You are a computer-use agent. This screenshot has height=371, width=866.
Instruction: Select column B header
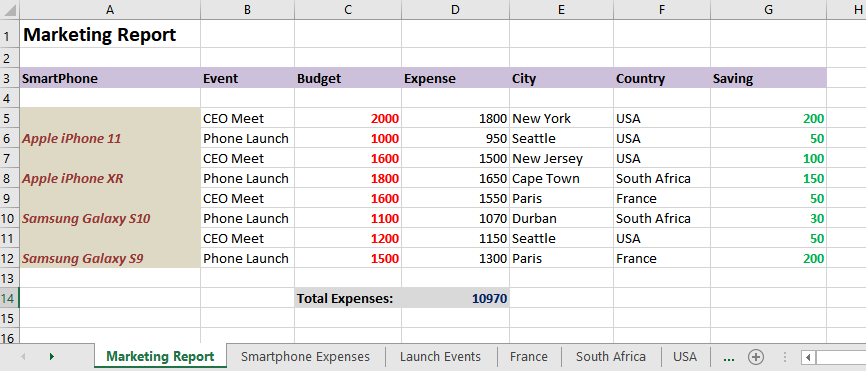247,9
